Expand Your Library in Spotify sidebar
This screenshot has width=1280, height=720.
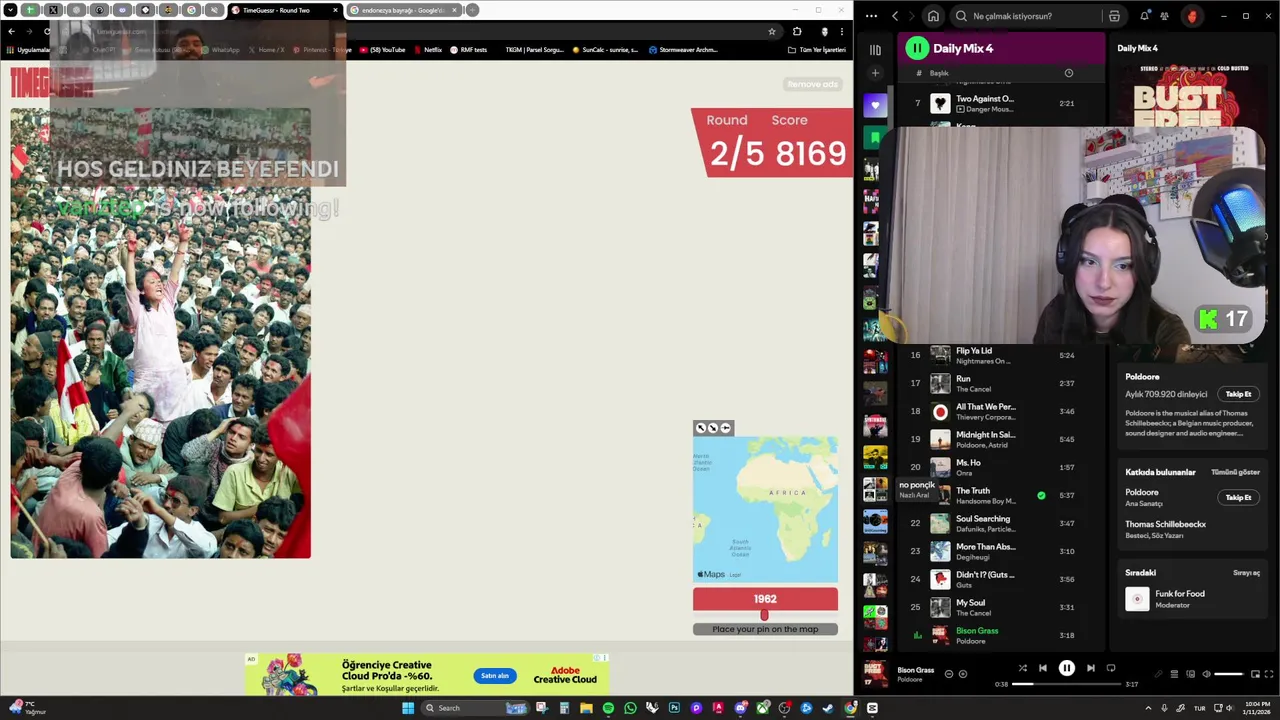tap(875, 49)
